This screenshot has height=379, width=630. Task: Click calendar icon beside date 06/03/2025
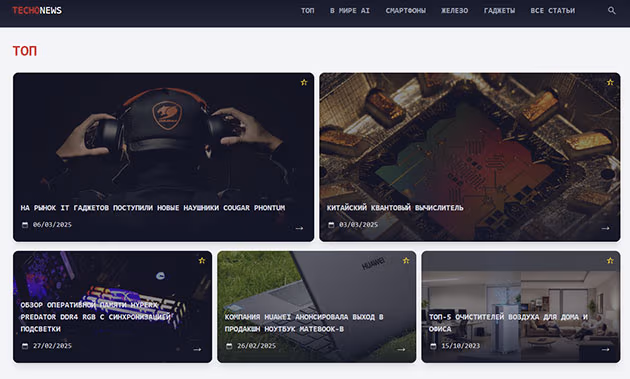[x=25, y=225]
